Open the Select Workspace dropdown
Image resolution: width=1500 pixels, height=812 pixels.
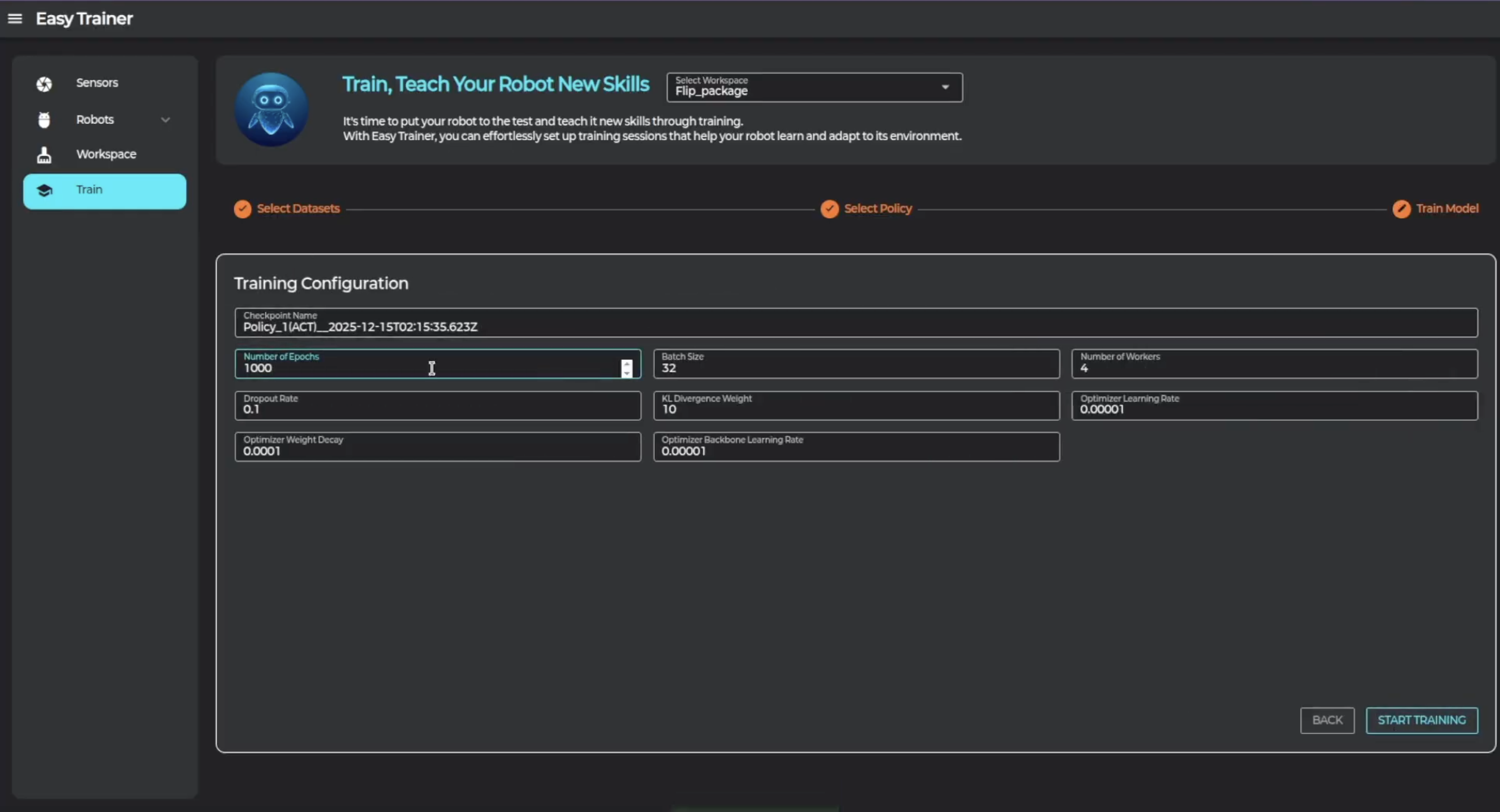point(814,87)
